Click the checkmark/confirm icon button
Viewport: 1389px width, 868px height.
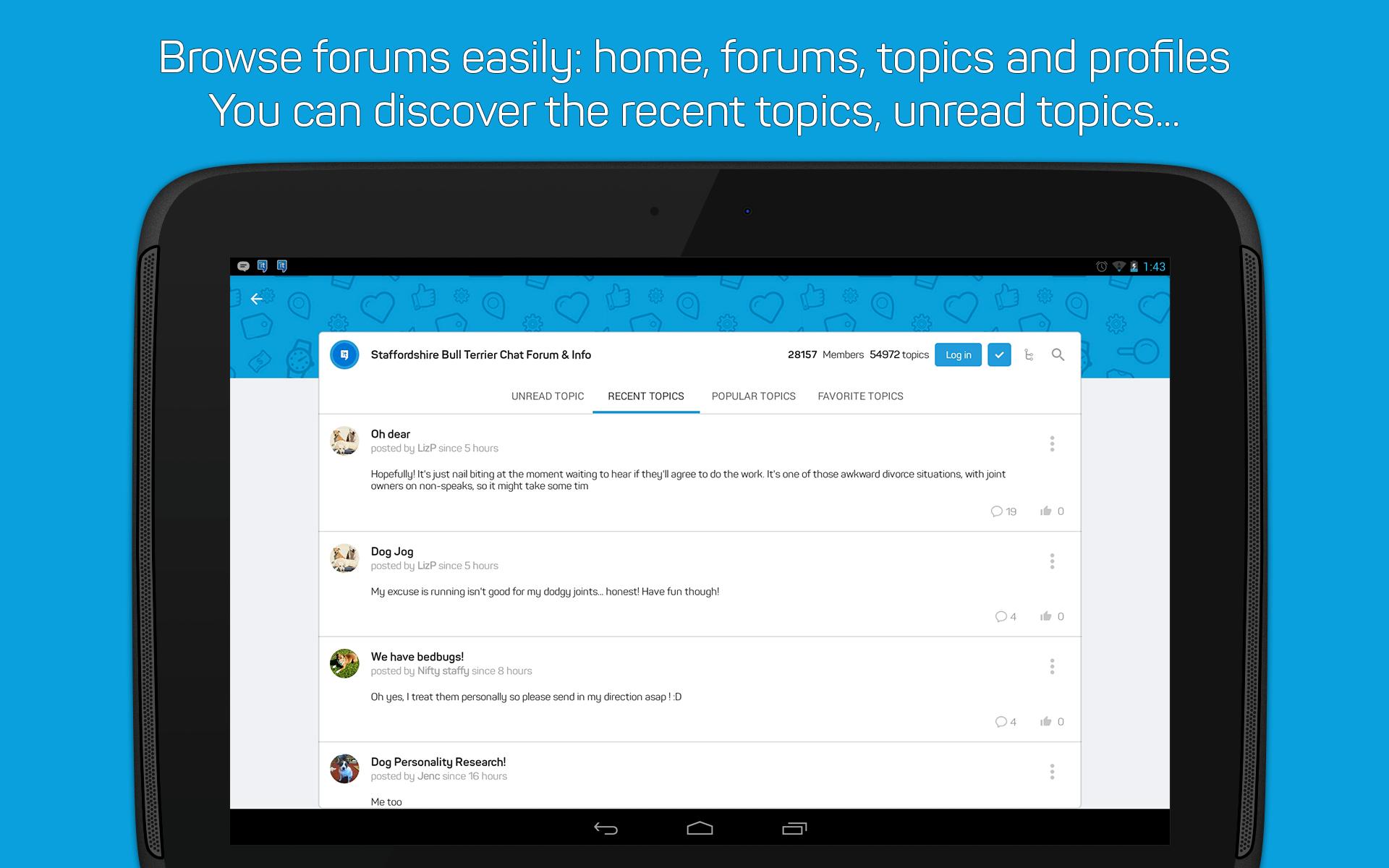click(1000, 355)
